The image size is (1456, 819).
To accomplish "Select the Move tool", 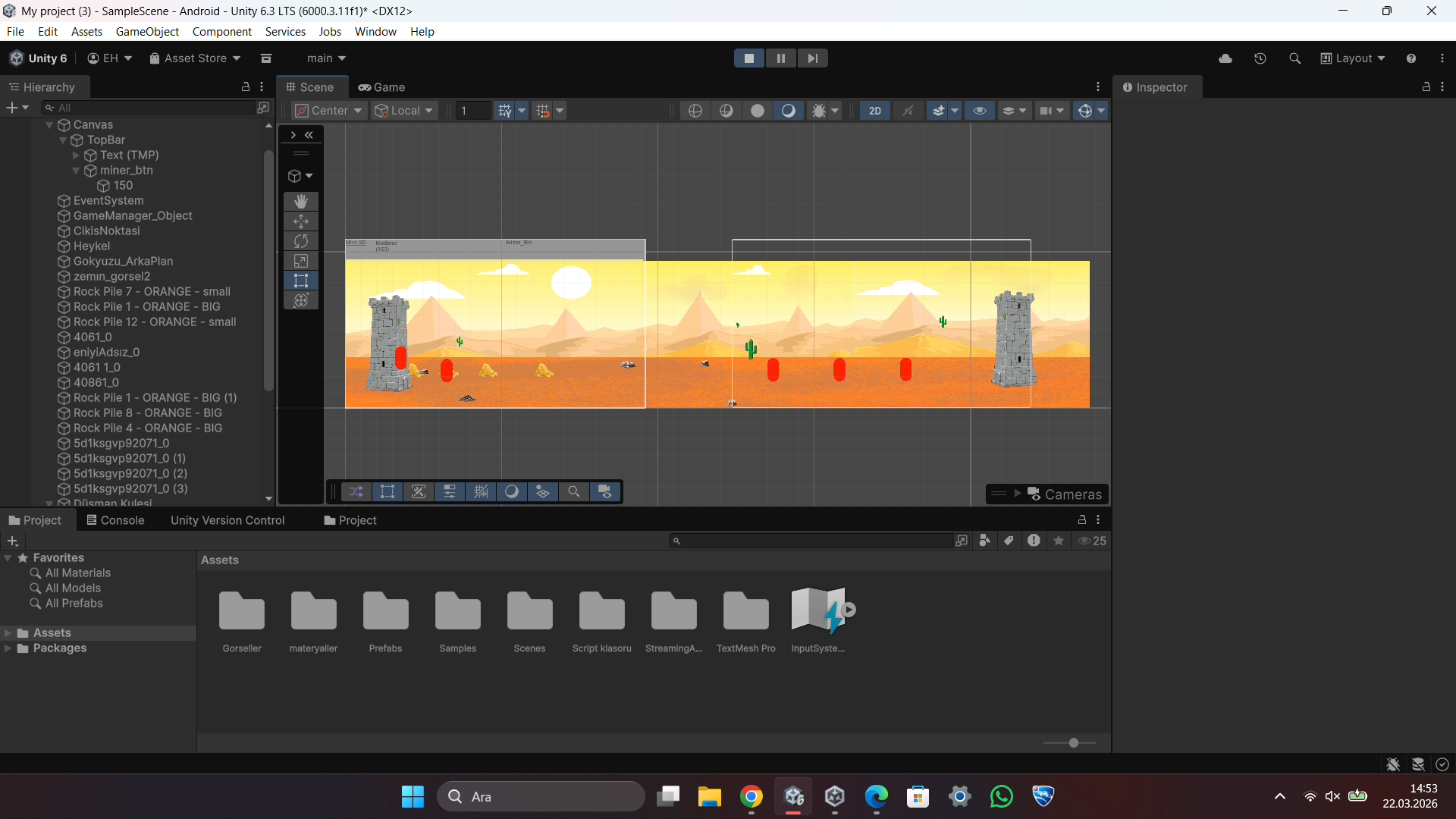I will [x=301, y=221].
